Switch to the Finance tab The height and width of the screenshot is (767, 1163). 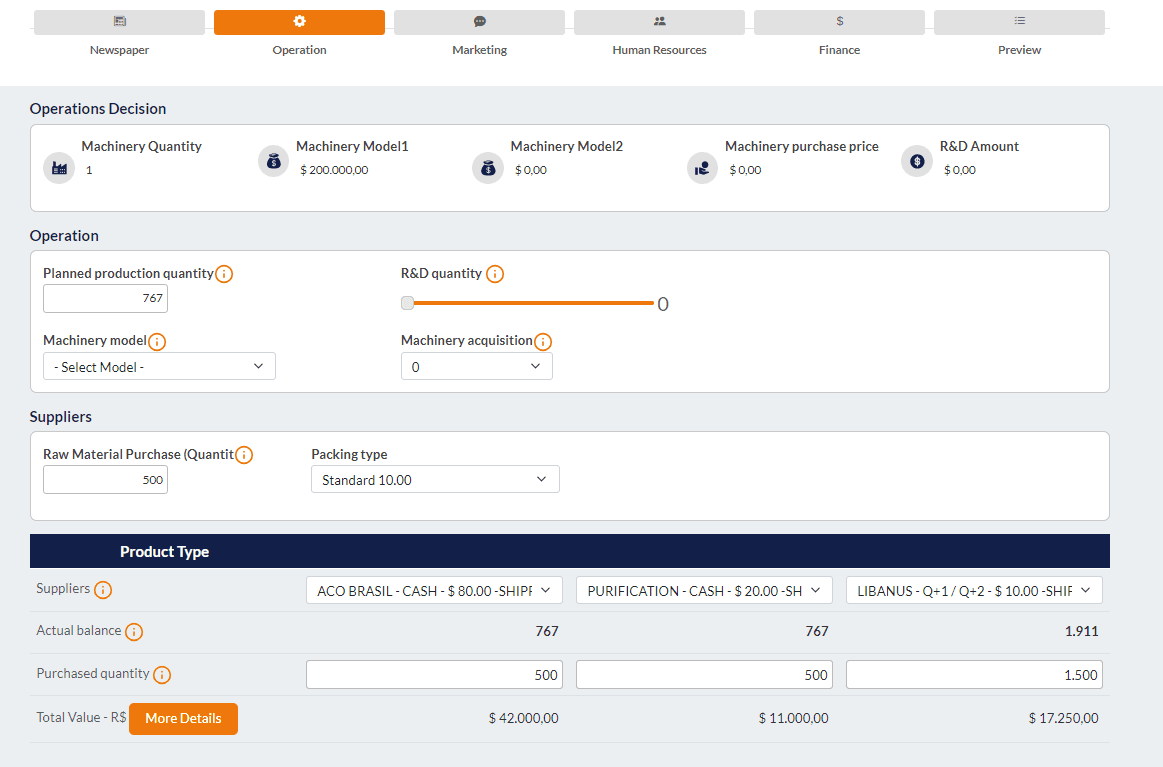(x=839, y=21)
